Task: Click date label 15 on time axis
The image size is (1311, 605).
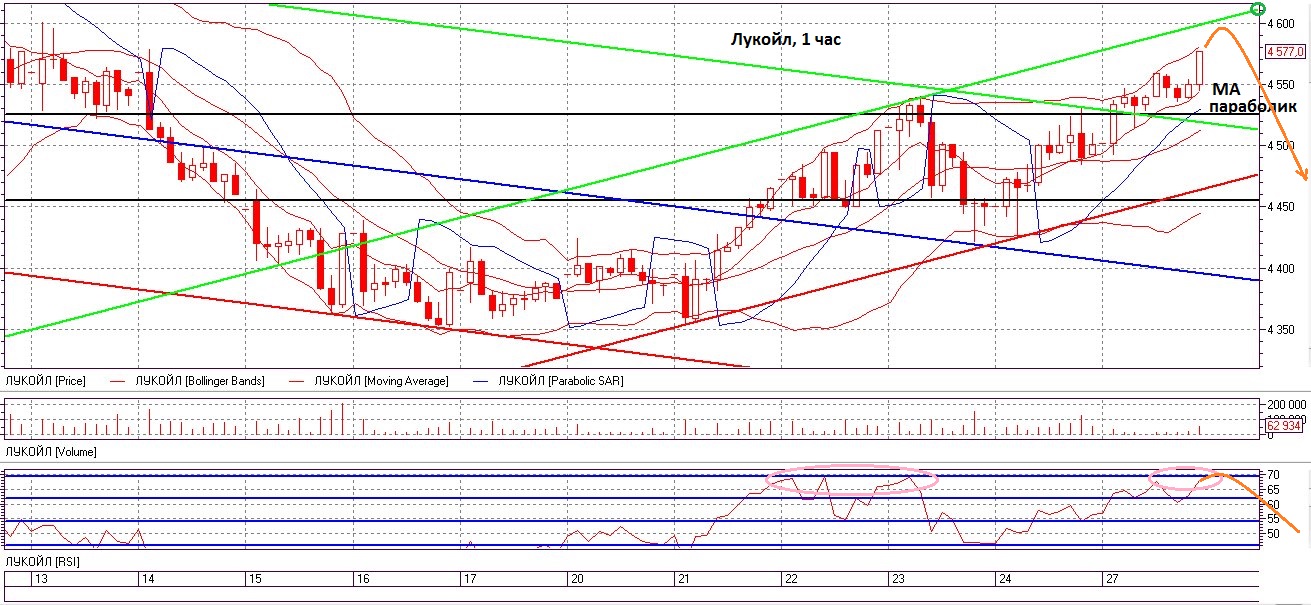Action: pos(254,579)
